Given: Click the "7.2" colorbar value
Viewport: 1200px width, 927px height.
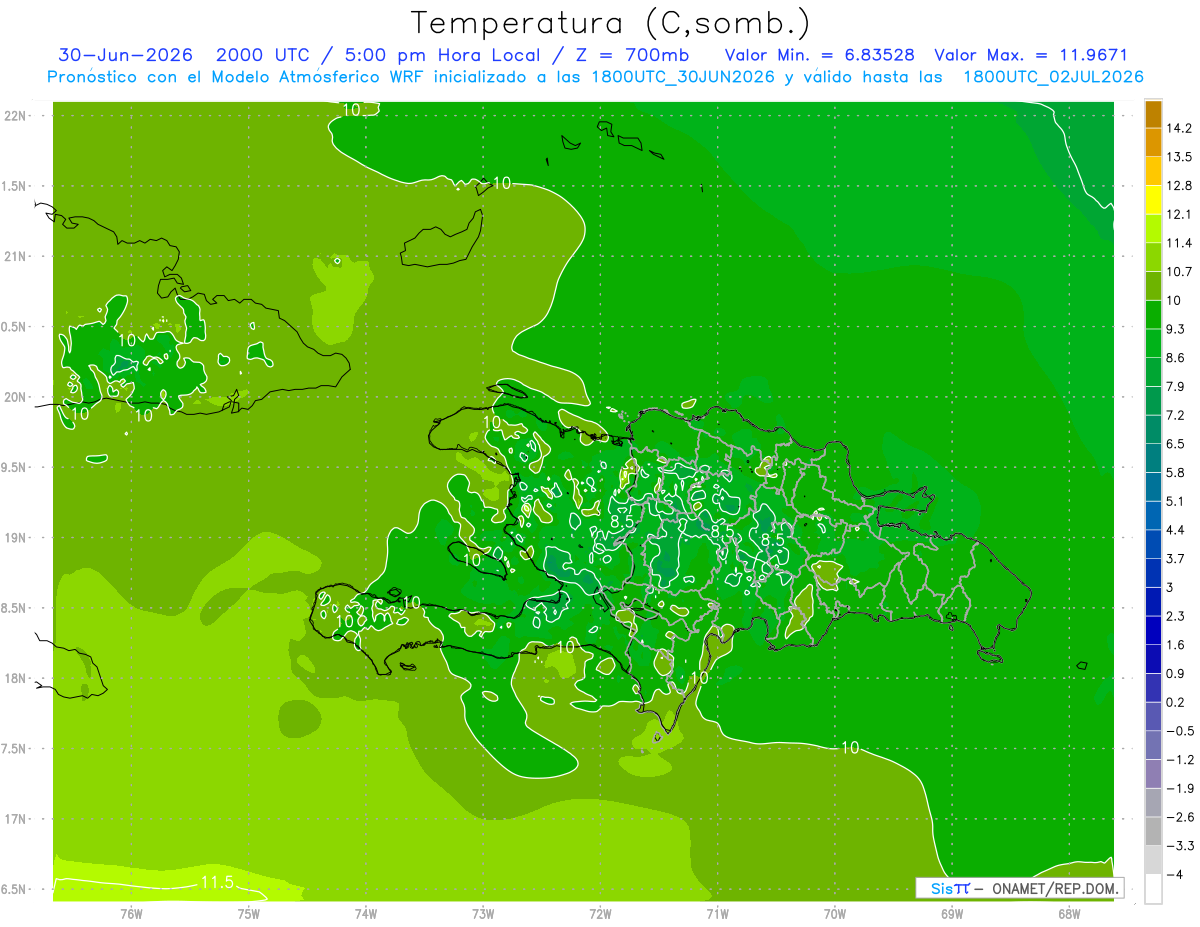Looking at the screenshot, I should [x=1177, y=415].
